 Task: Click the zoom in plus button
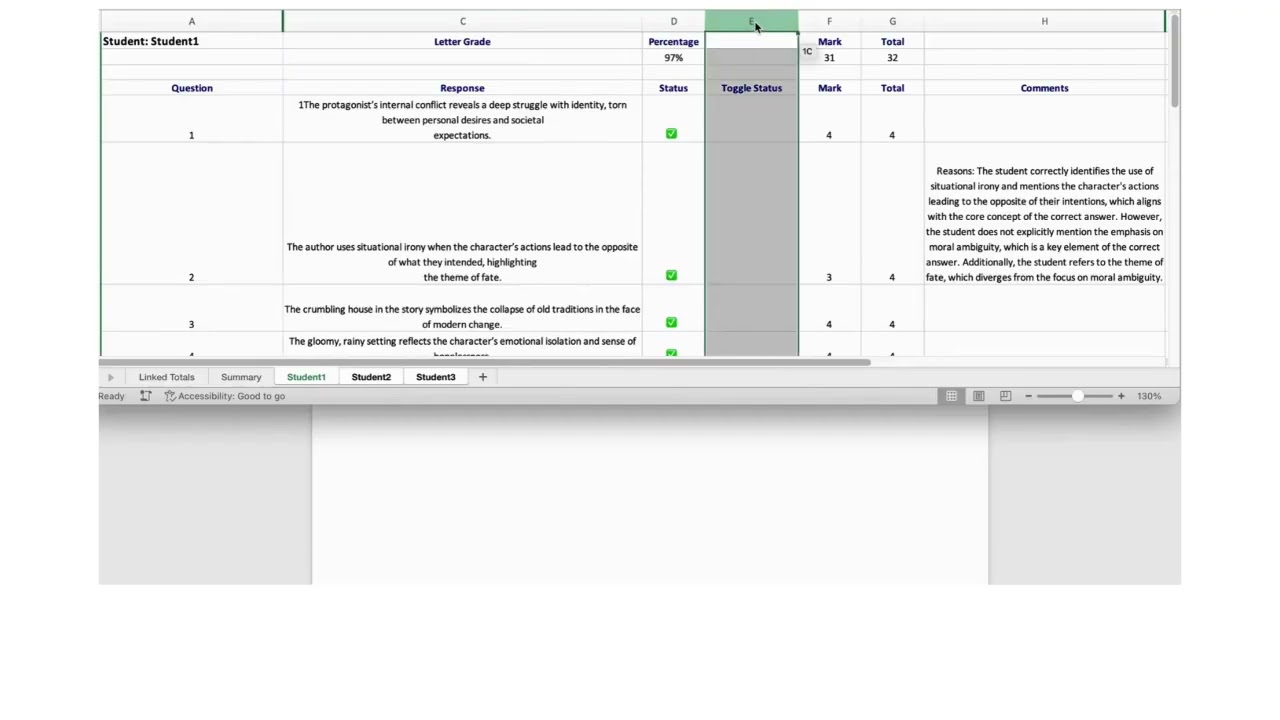[x=1121, y=396]
